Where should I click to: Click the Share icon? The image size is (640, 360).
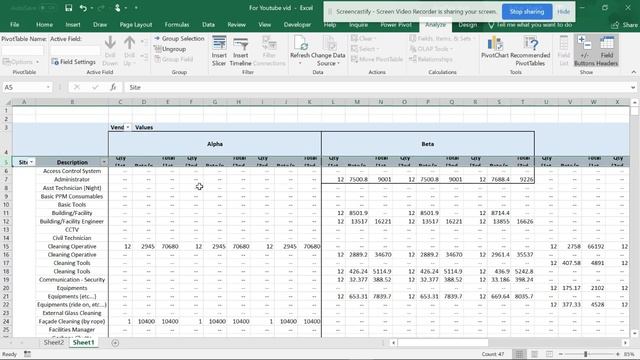pyautogui.click(x=624, y=25)
